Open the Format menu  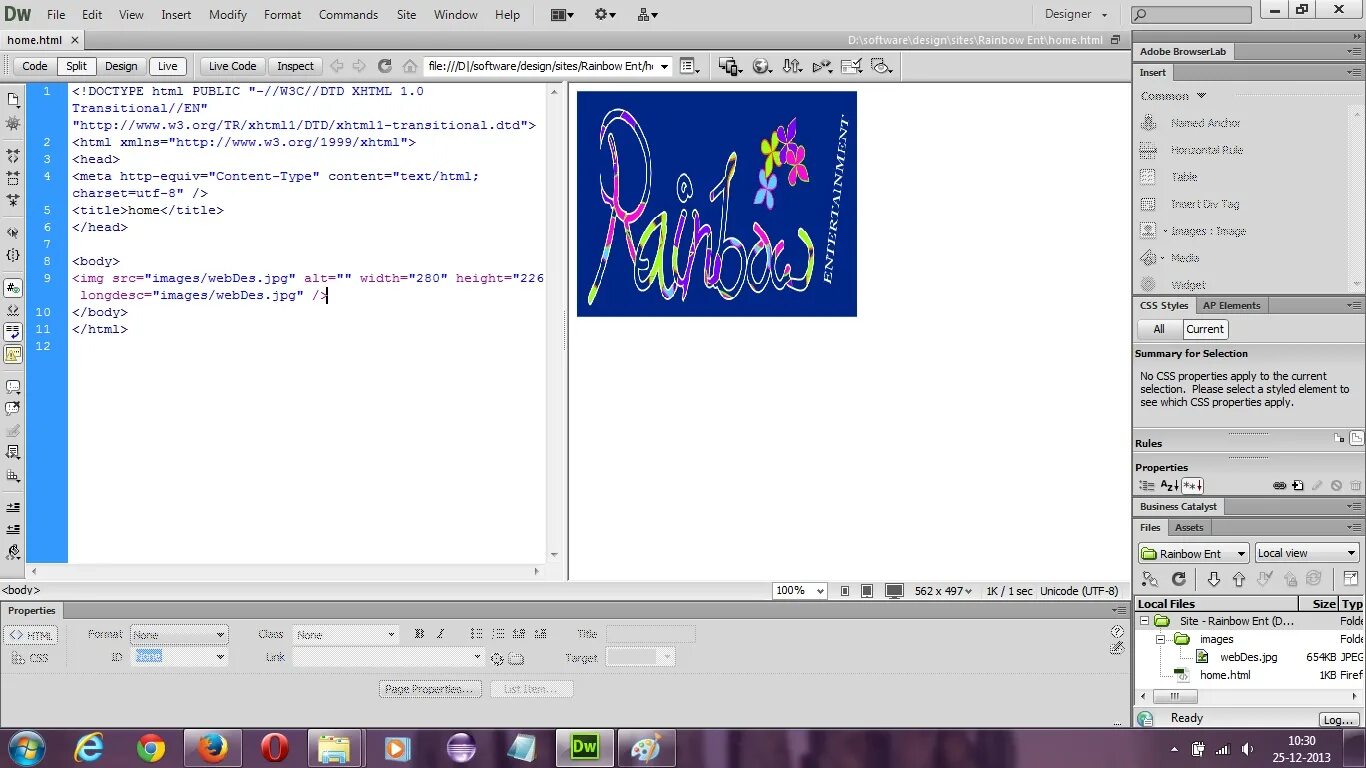pyautogui.click(x=282, y=15)
